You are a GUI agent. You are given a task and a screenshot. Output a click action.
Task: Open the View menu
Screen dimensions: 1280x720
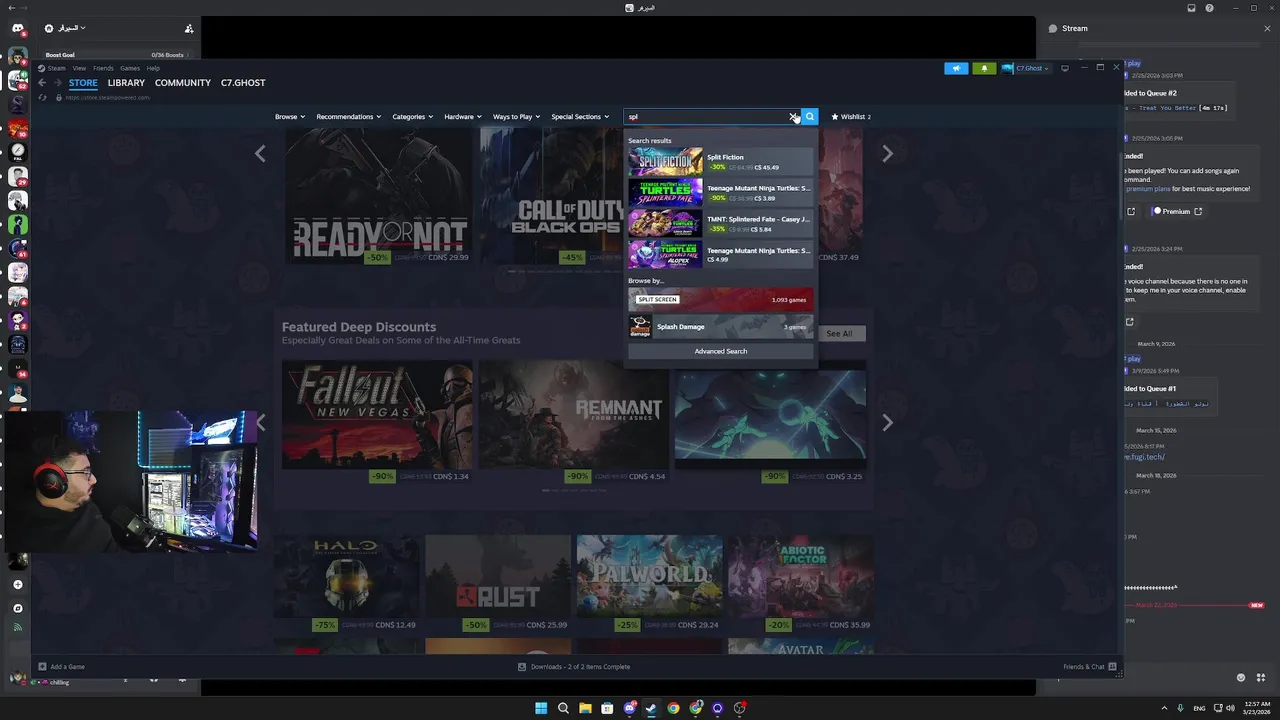79,68
